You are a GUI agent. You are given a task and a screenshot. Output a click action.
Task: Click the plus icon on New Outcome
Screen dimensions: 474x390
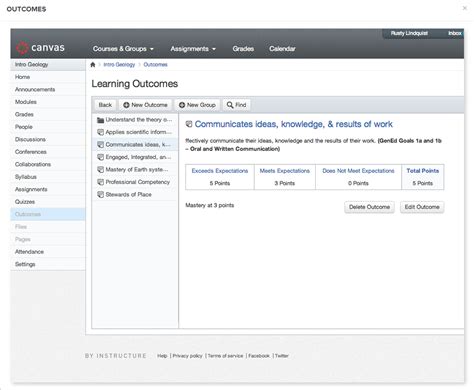click(x=126, y=105)
